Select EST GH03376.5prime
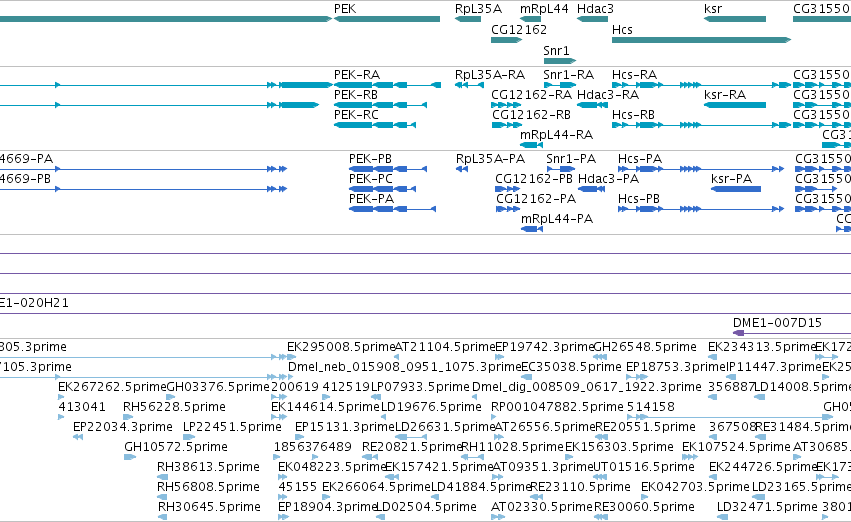This screenshot has width=851, height=522. pyautogui.click(x=170, y=397)
